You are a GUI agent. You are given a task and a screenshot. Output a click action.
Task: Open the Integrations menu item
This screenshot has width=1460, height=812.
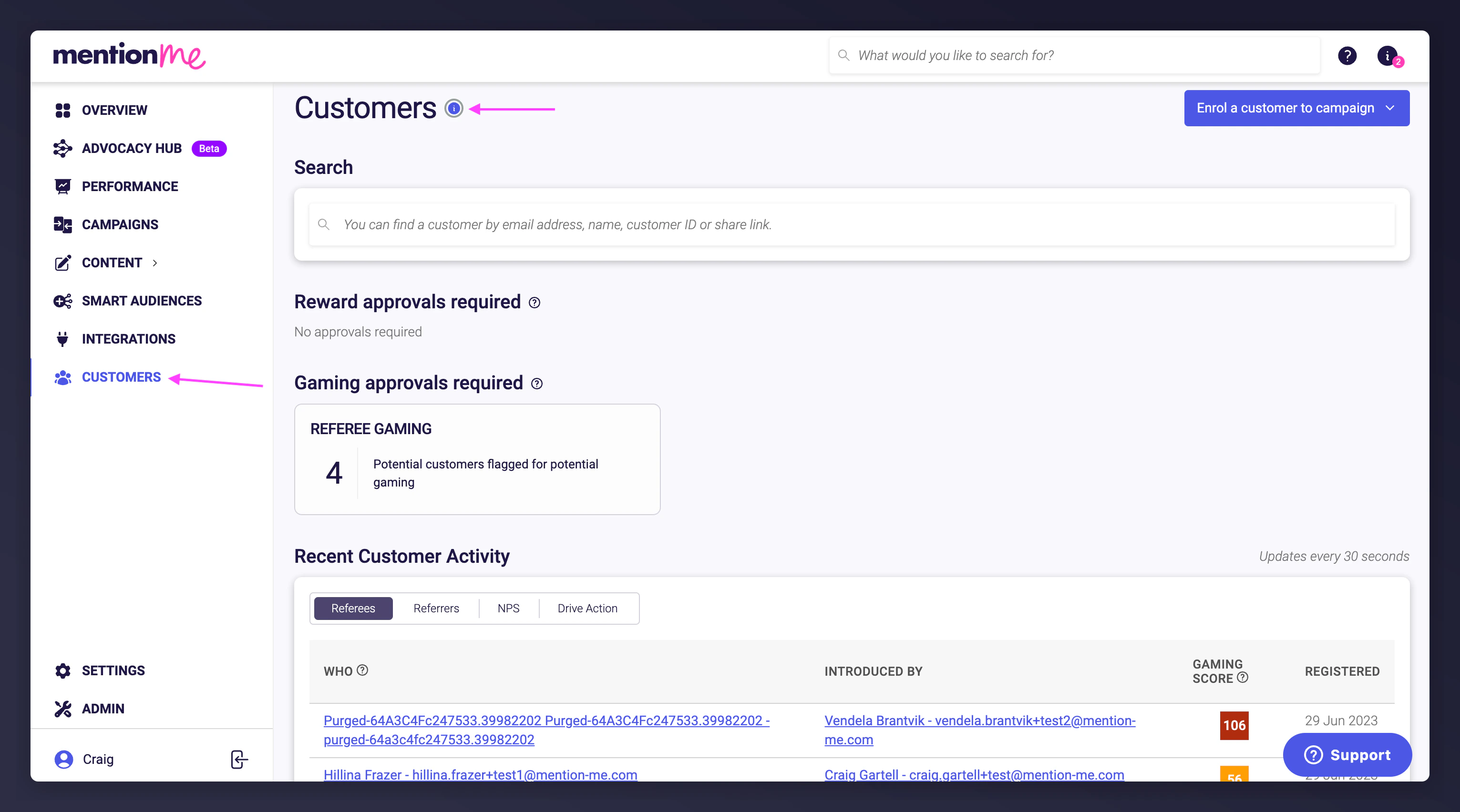(129, 339)
